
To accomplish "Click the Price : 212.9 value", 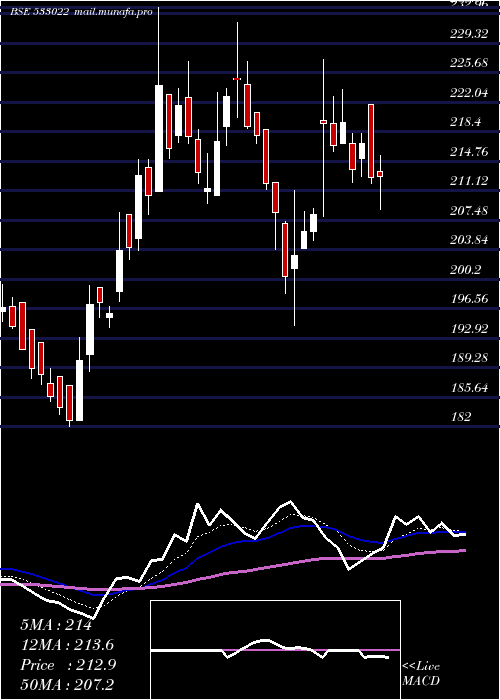I will (x=68, y=665).
